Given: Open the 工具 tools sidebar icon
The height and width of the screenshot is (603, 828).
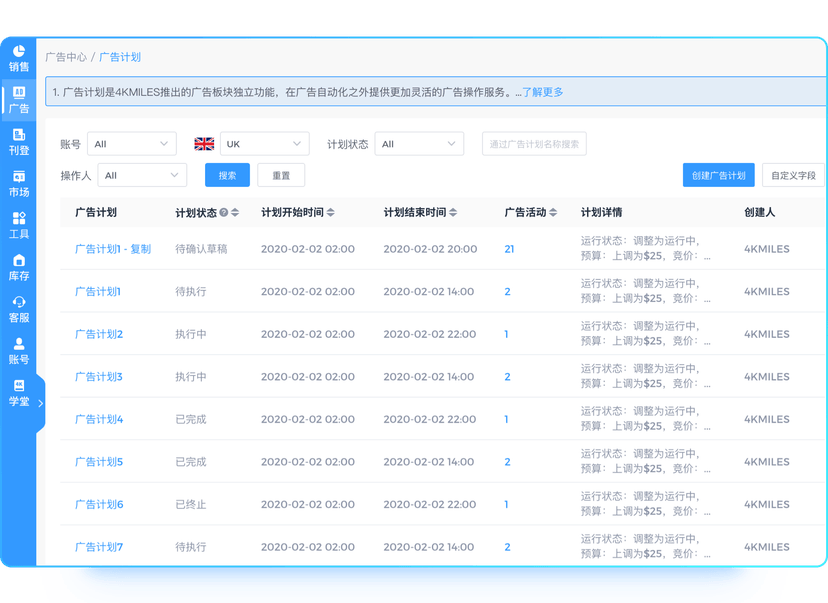Looking at the screenshot, I should 18,225.
